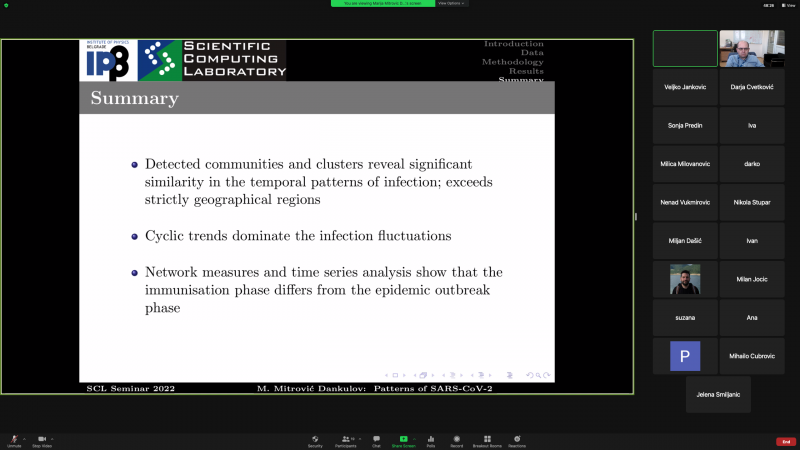The image size is (800, 450).
Task: Click beamer back (undo arrow) icon
Action: point(530,376)
